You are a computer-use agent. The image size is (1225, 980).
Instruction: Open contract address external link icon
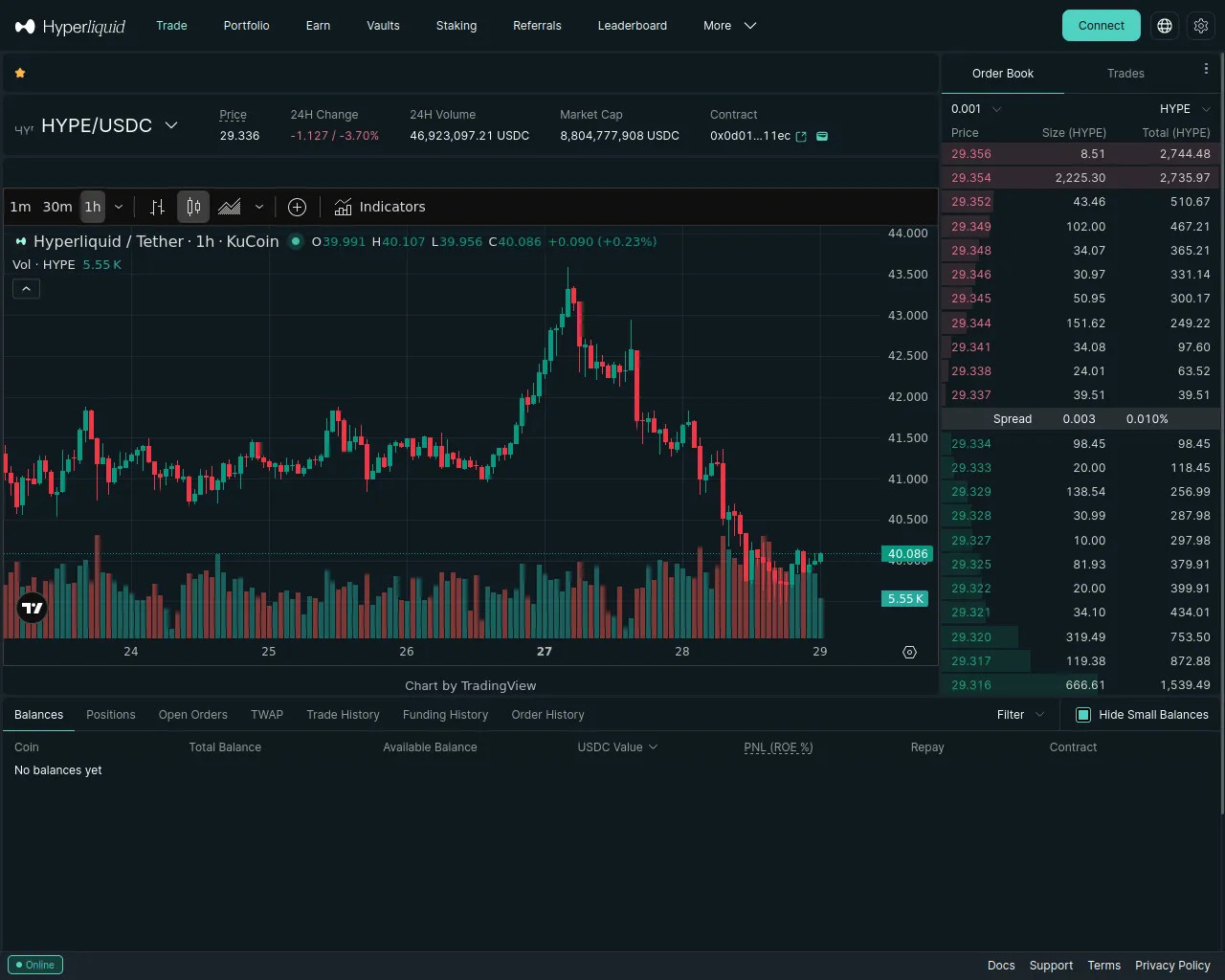coord(801,136)
